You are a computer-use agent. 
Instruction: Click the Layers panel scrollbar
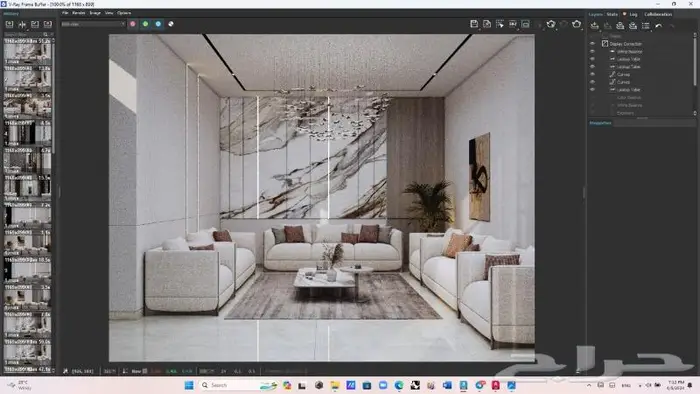pos(695,61)
